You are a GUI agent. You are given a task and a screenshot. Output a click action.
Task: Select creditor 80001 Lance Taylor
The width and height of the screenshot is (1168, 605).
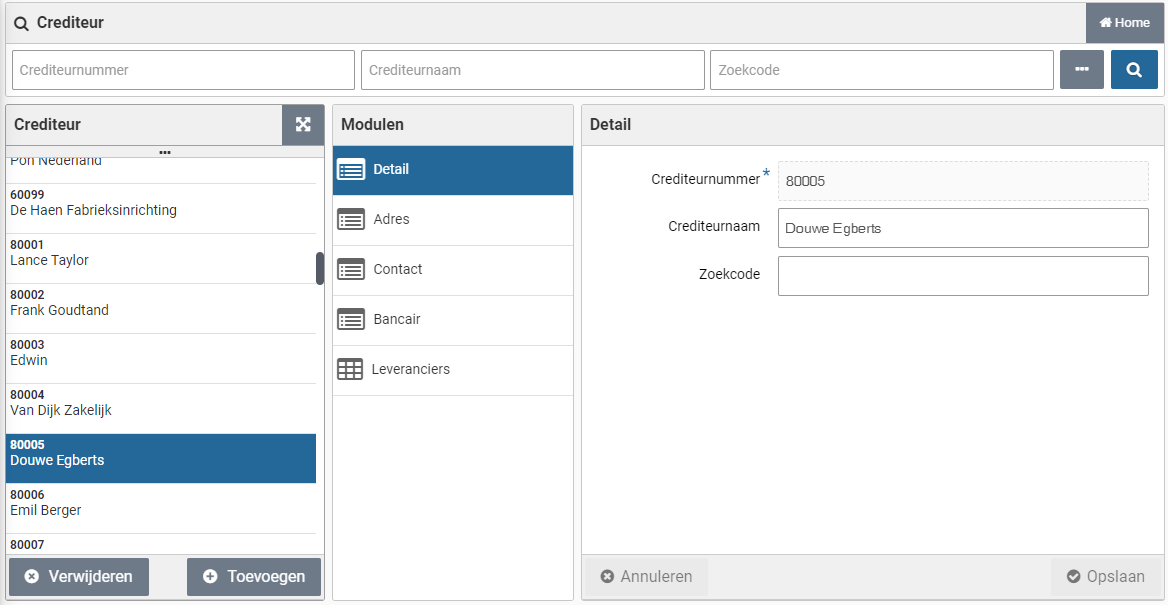coord(160,253)
